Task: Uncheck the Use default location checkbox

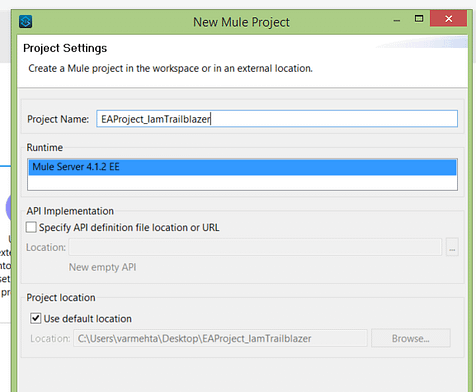Action: click(36, 318)
